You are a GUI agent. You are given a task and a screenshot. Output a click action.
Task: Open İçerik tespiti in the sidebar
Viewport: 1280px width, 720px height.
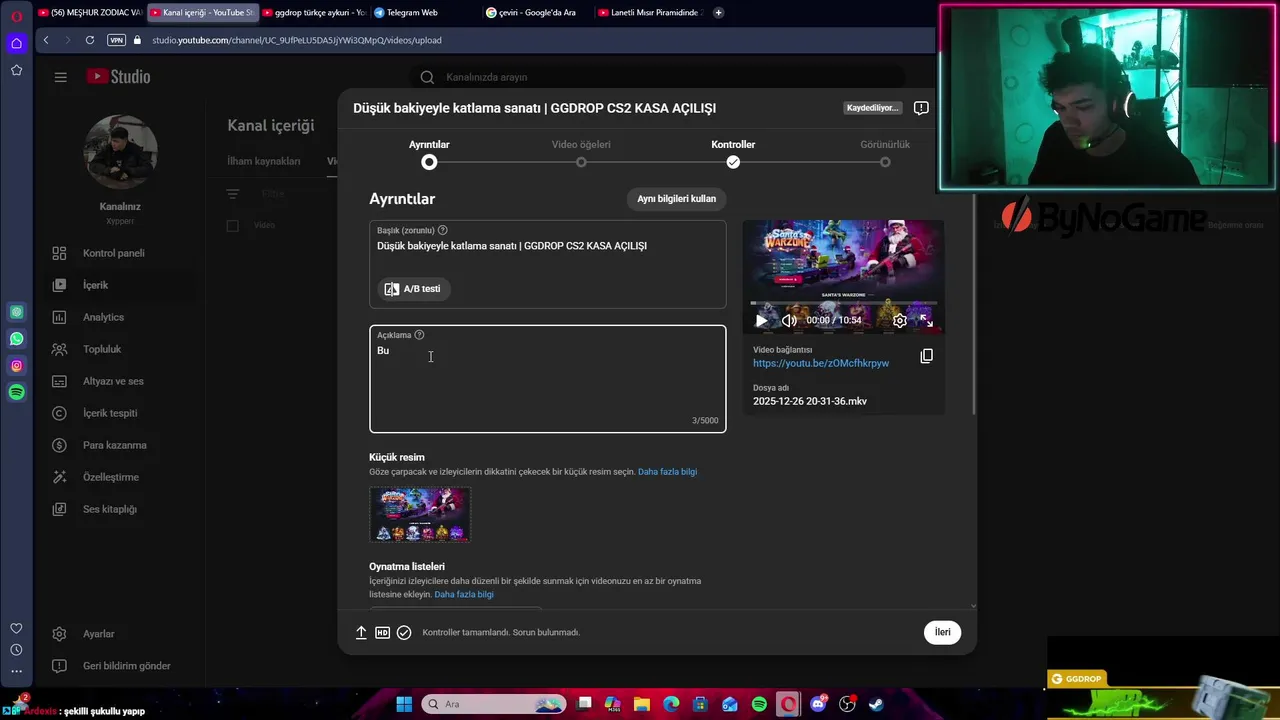point(110,413)
